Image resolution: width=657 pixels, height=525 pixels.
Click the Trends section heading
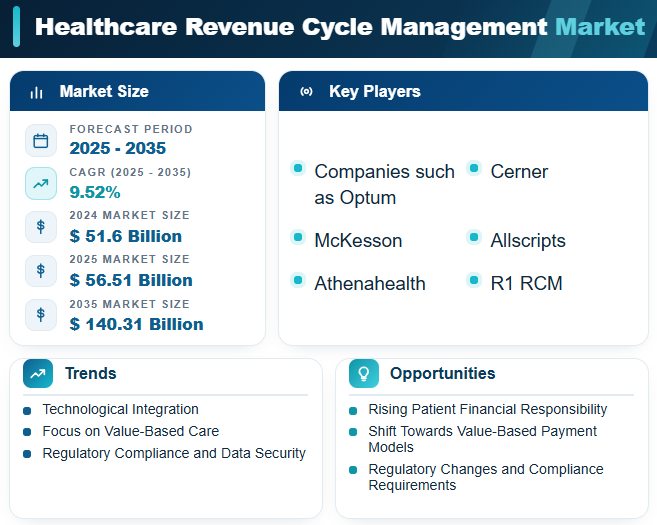(x=91, y=373)
